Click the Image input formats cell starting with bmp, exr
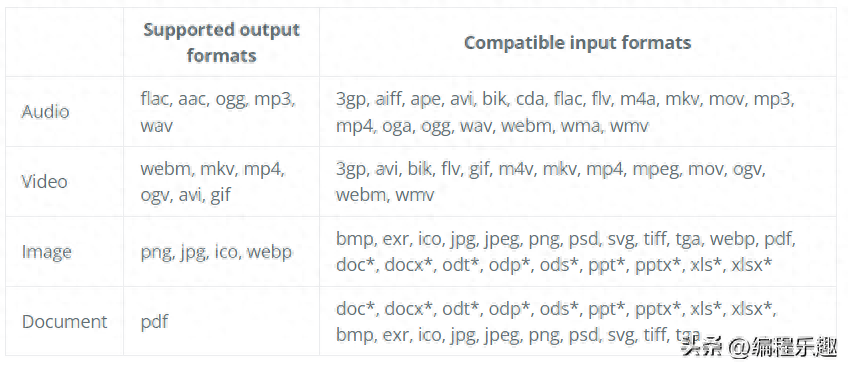The image size is (848, 368). 578,252
